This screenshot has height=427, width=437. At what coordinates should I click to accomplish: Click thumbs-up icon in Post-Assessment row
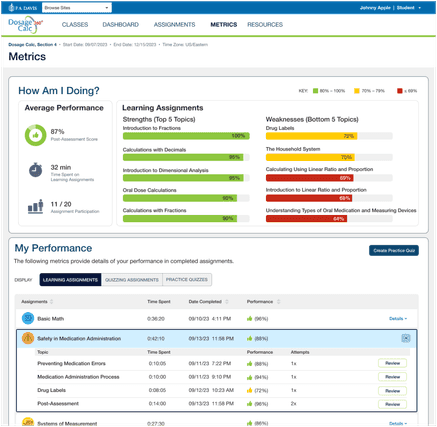(249, 404)
